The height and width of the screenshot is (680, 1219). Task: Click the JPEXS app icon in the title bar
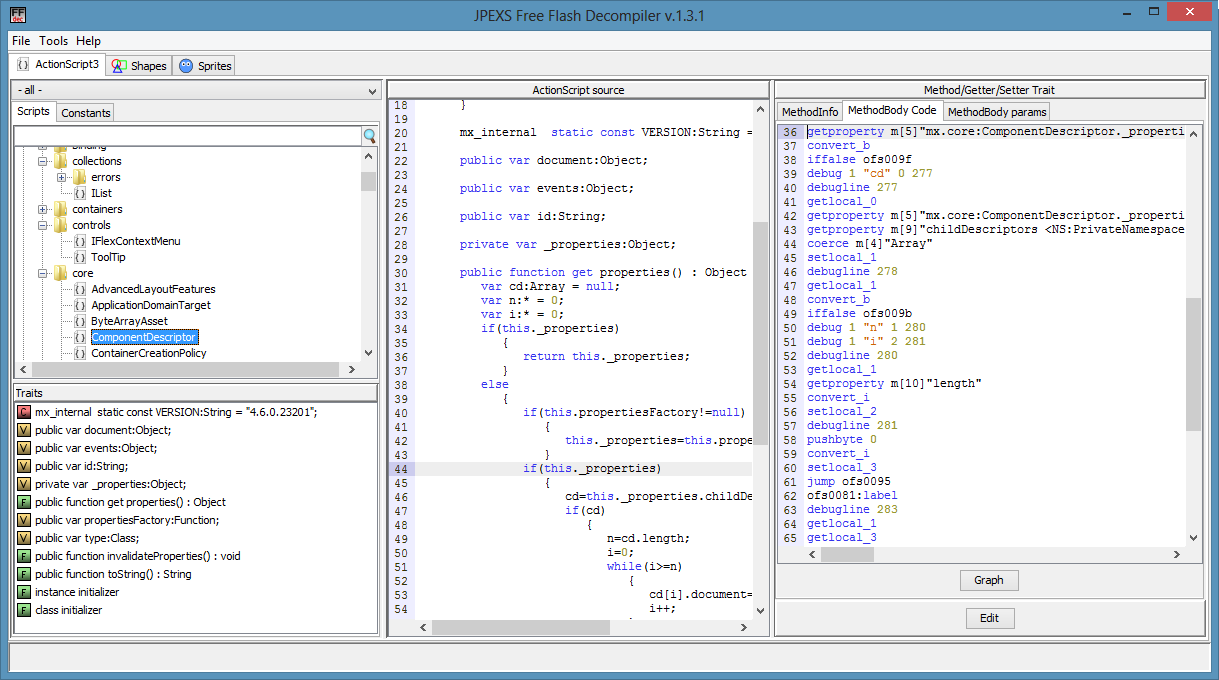click(x=17, y=15)
